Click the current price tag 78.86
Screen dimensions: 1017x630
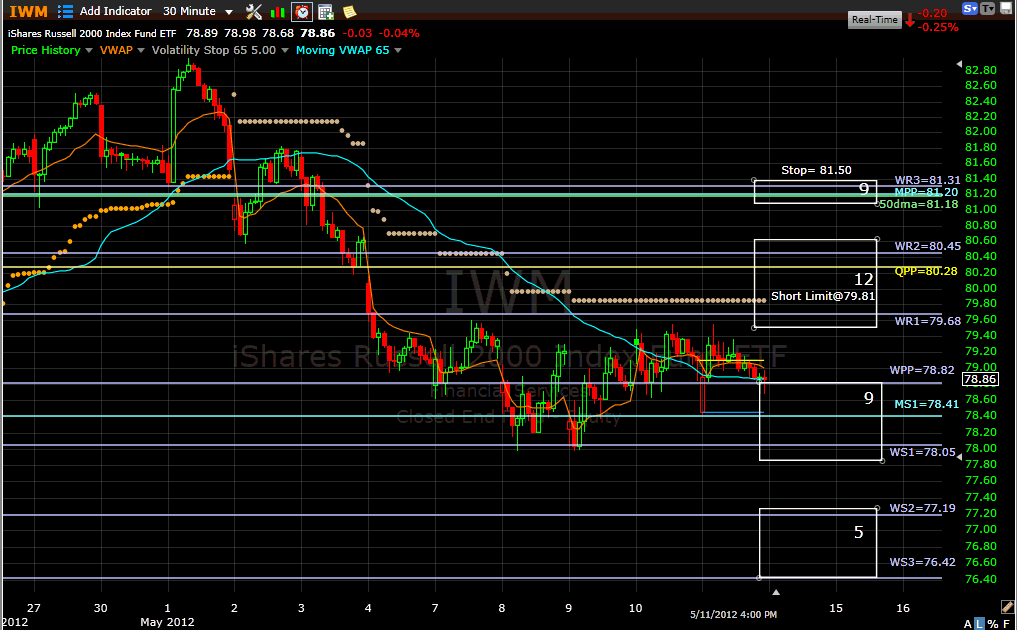pos(980,380)
